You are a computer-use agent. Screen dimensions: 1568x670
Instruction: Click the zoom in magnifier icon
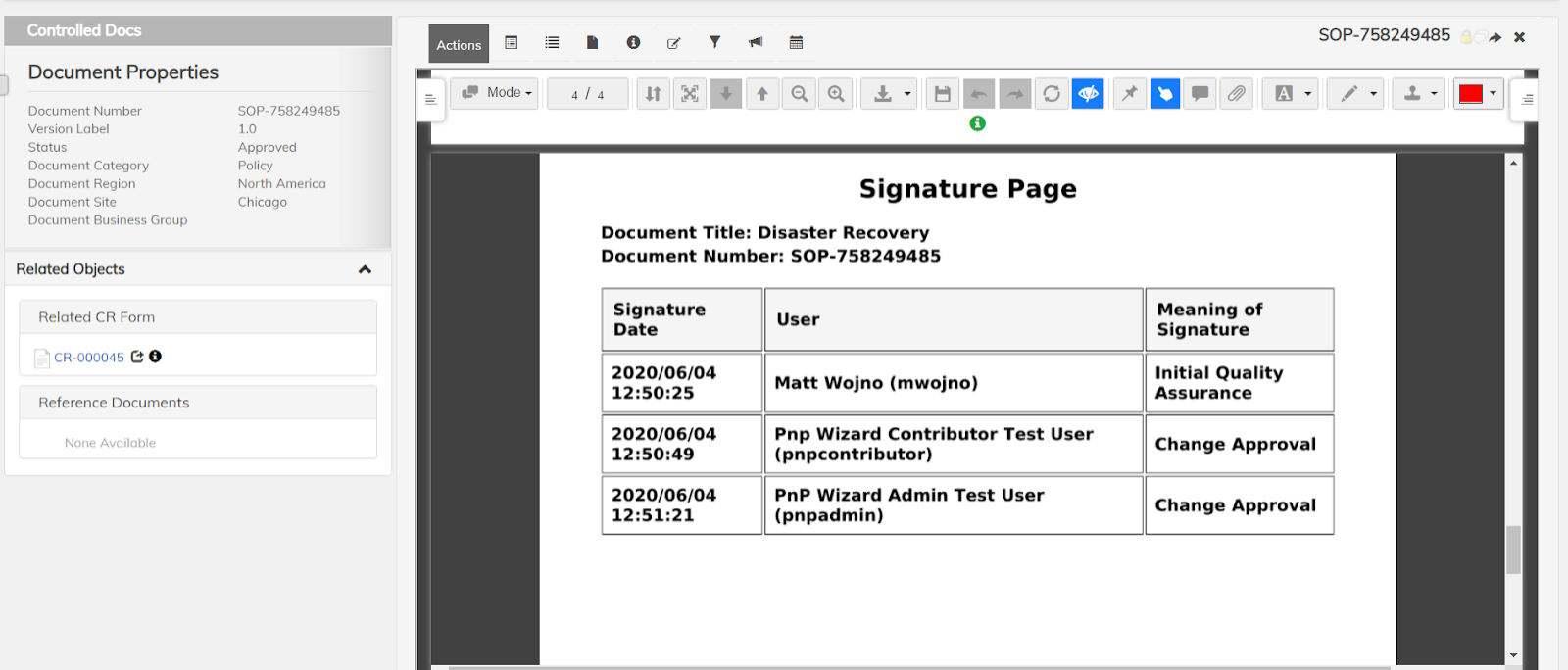[x=836, y=94]
